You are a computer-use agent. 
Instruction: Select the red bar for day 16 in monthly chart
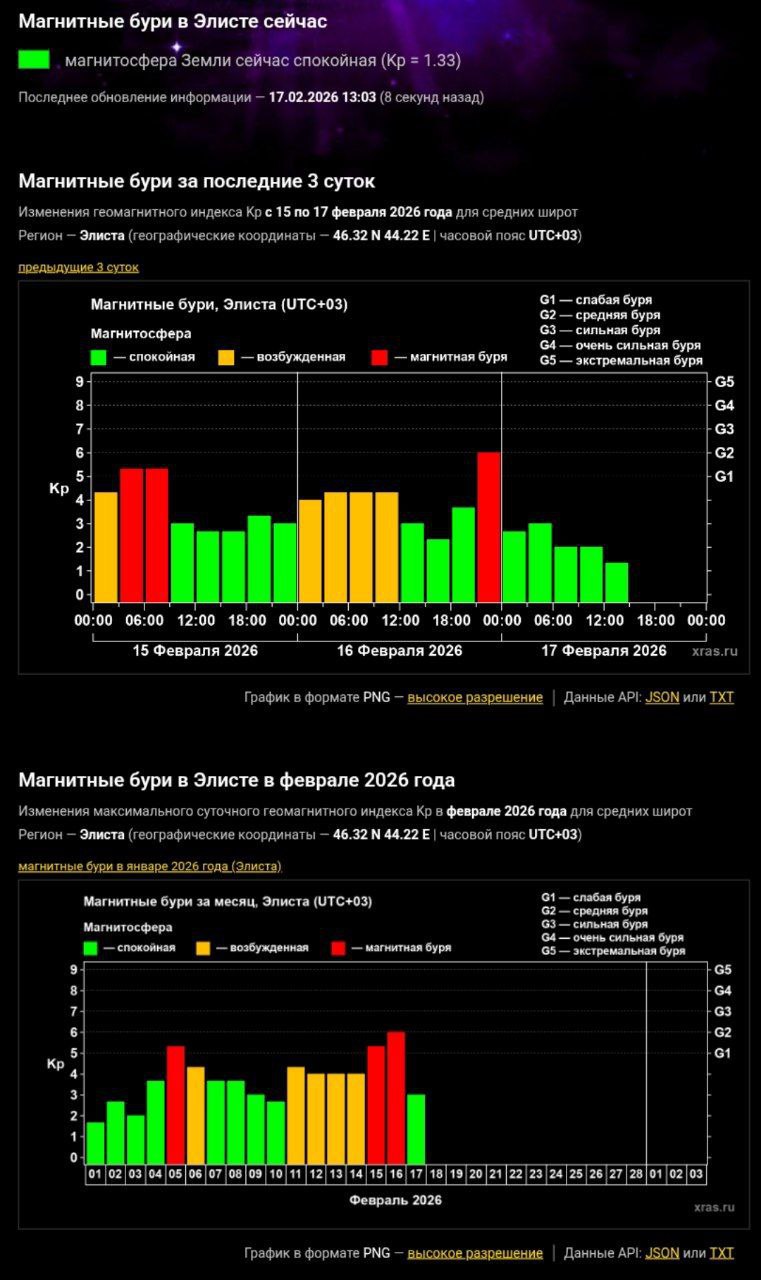coord(396,1097)
